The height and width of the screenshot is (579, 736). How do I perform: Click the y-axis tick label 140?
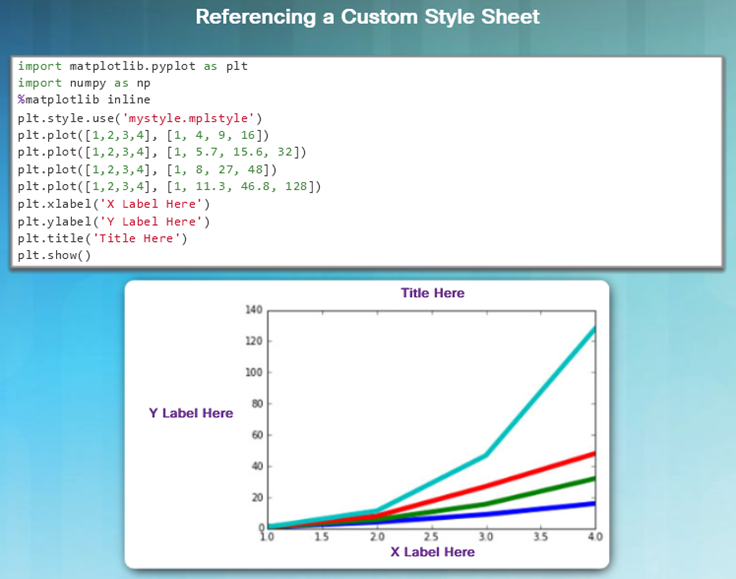tap(254, 310)
